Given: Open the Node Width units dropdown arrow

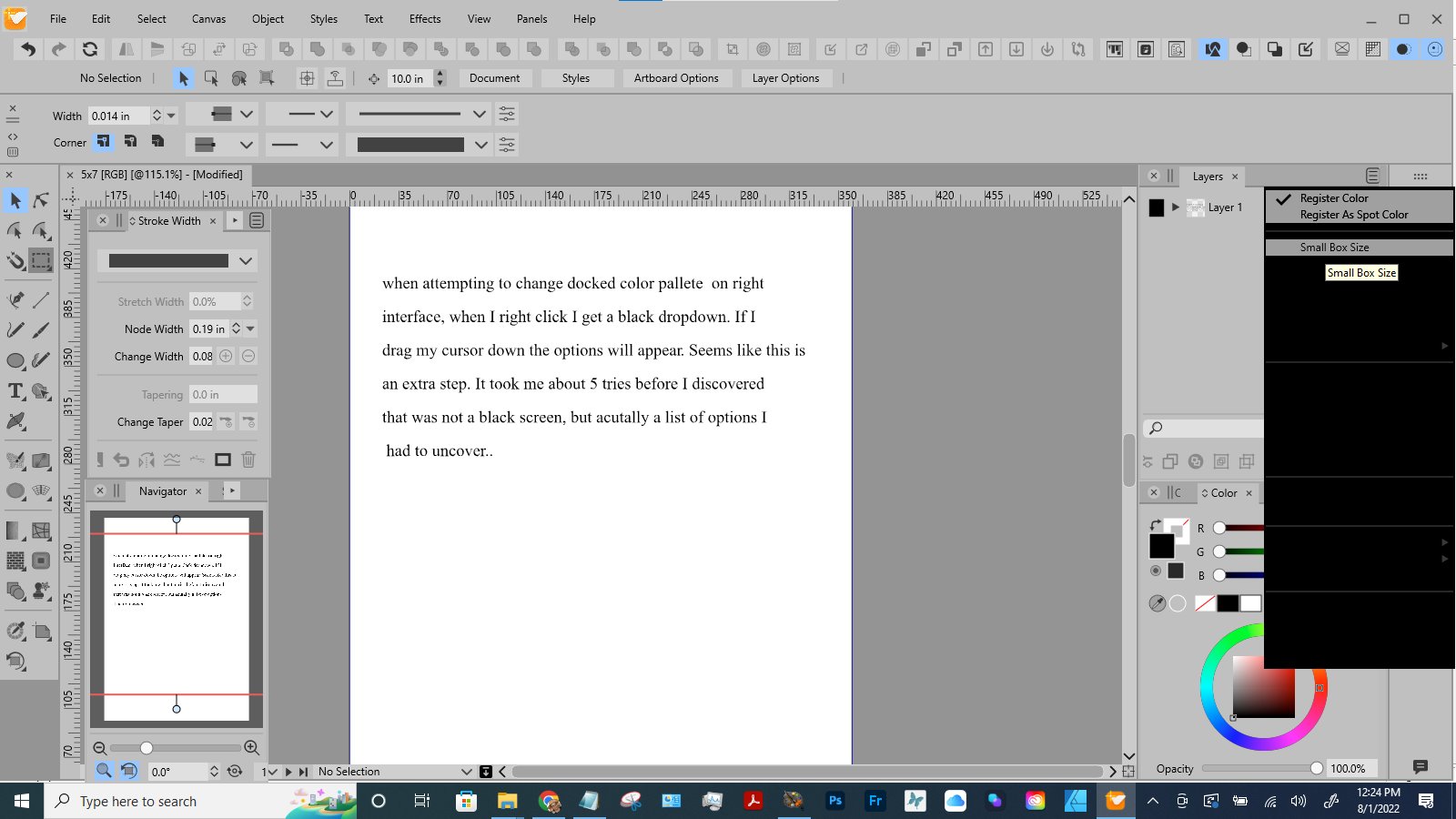Looking at the screenshot, I should pyautogui.click(x=250, y=329).
